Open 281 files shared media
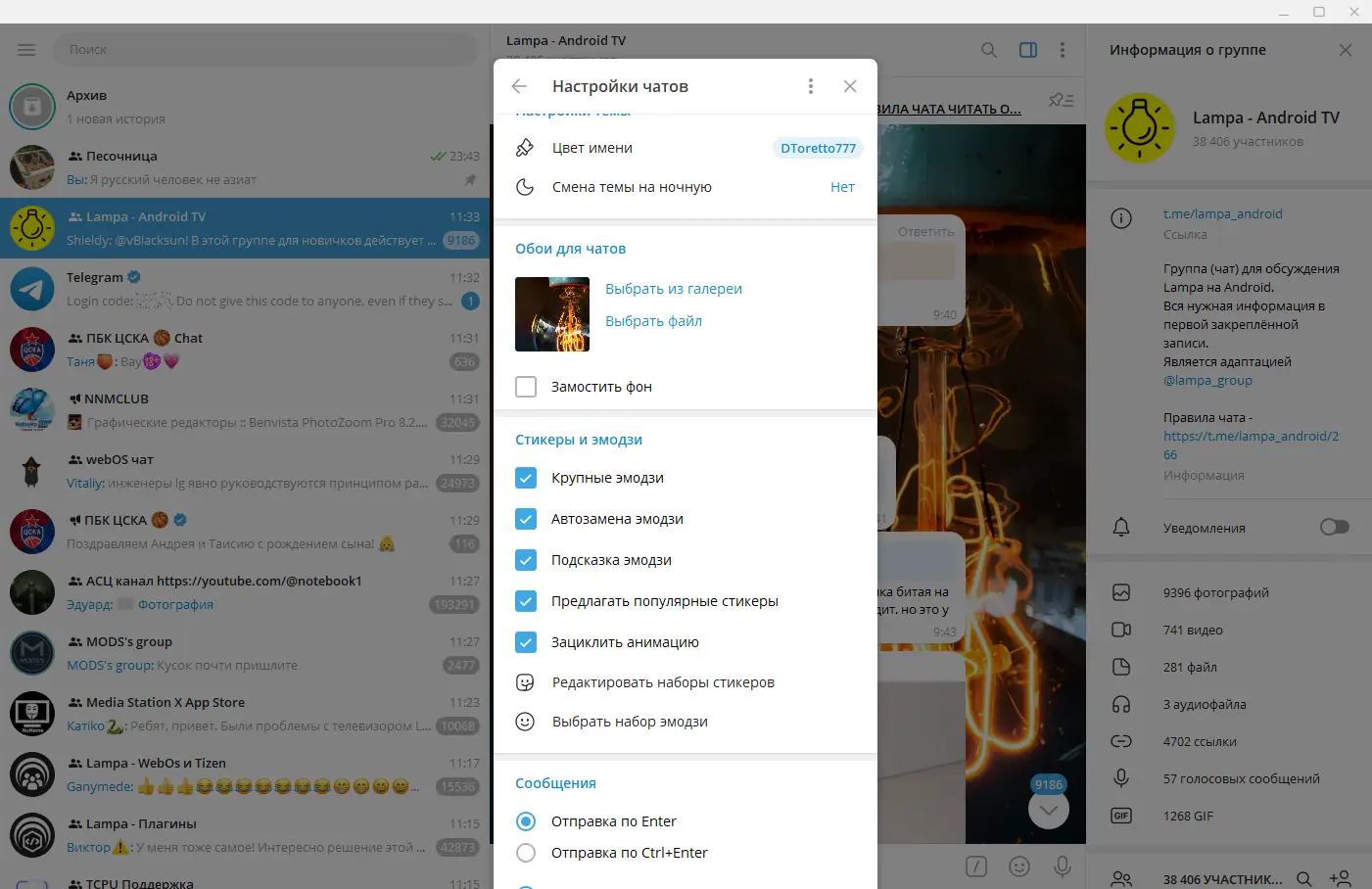 point(1229,667)
